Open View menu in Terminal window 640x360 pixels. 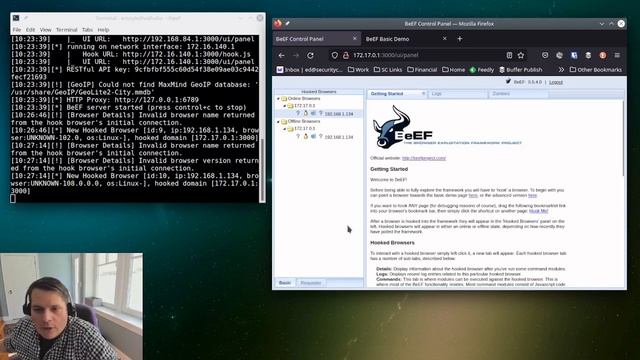[45, 30]
